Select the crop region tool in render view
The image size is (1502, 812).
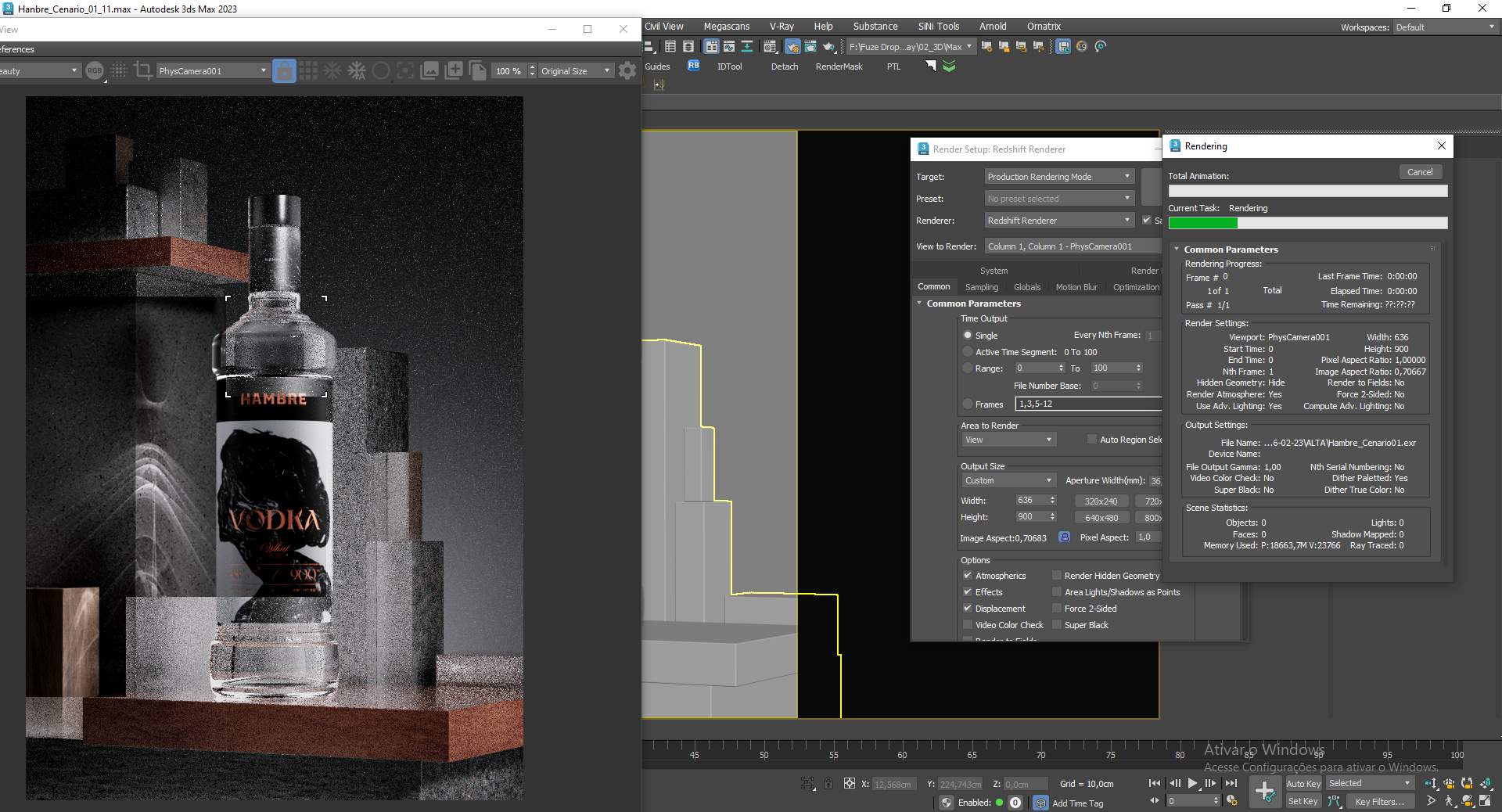[x=142, y=71]
